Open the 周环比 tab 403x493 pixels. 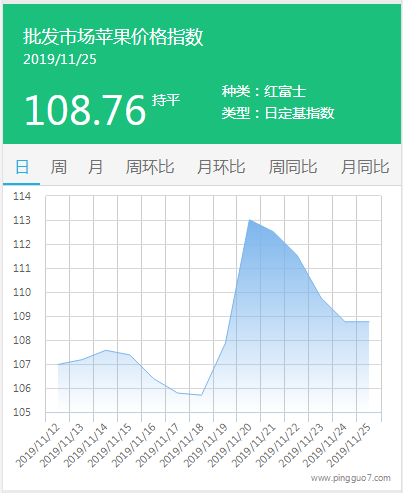click(x=150, y=167)
